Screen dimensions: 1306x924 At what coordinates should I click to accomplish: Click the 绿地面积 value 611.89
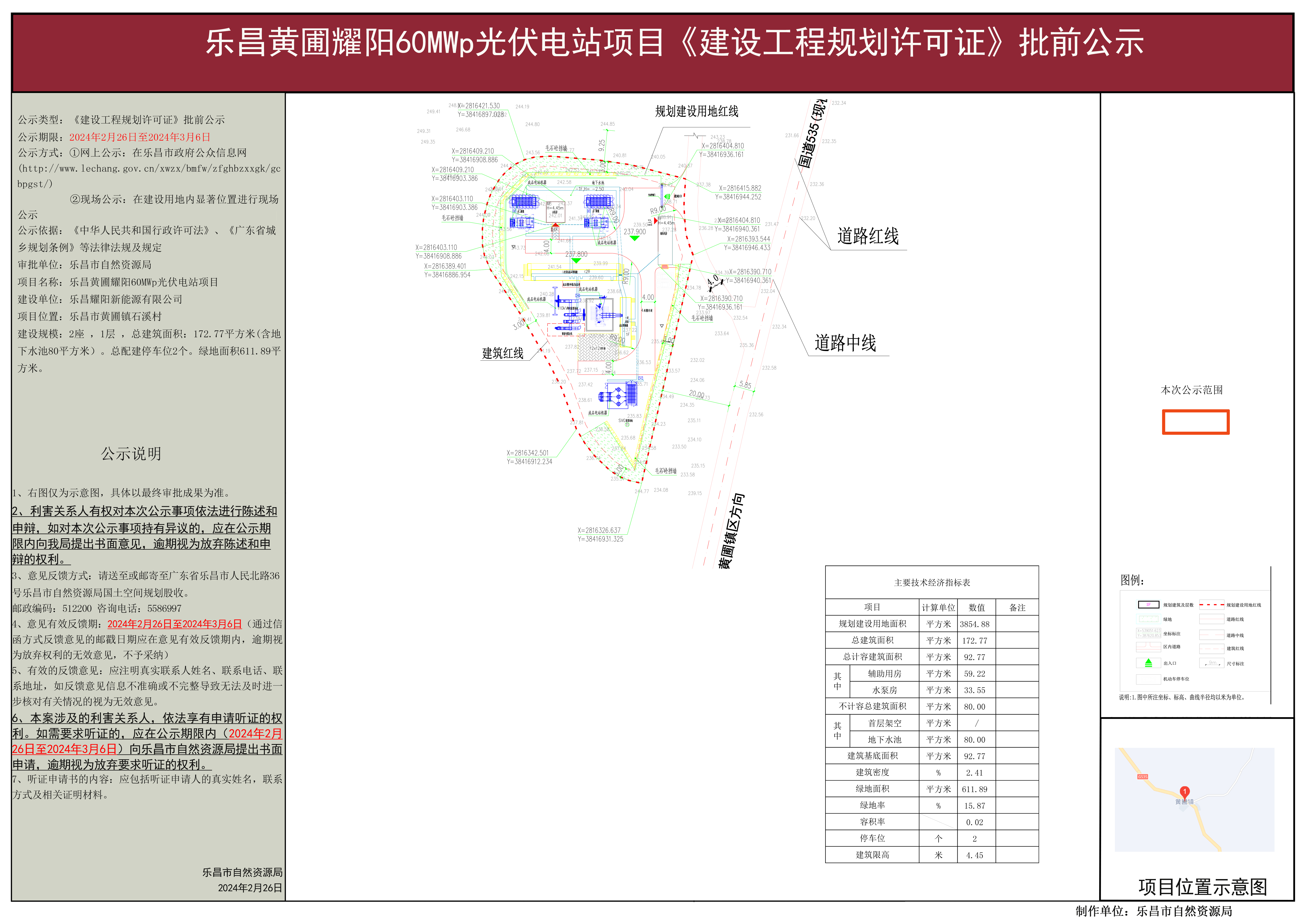[x=975, y=789]
